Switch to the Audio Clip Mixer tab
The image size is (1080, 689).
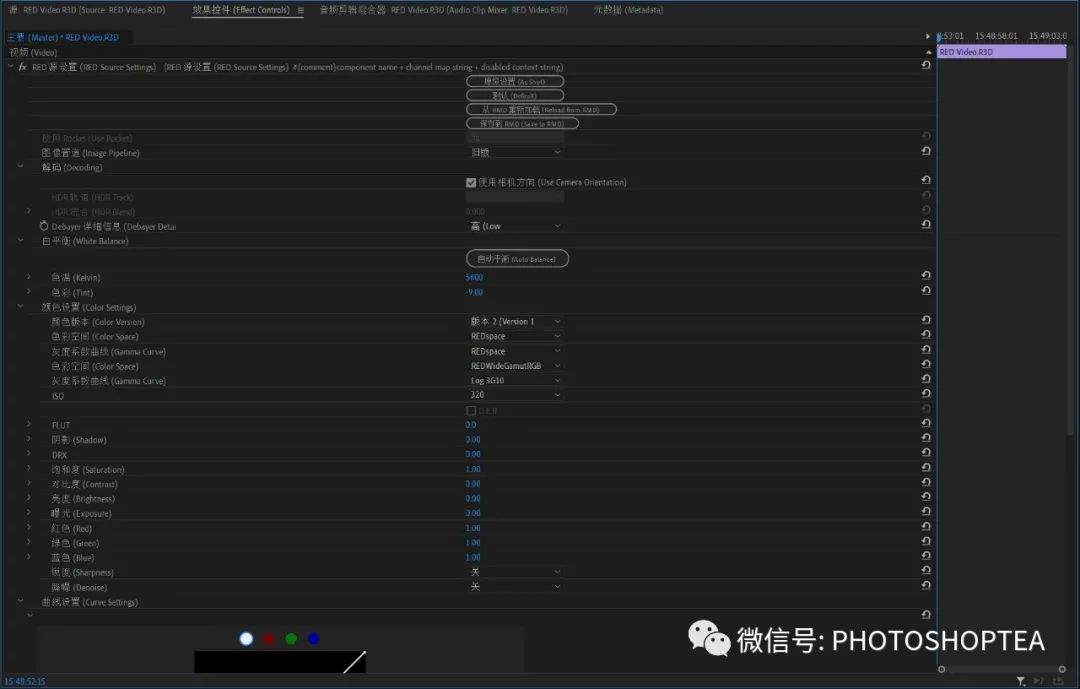pos(444,10)
